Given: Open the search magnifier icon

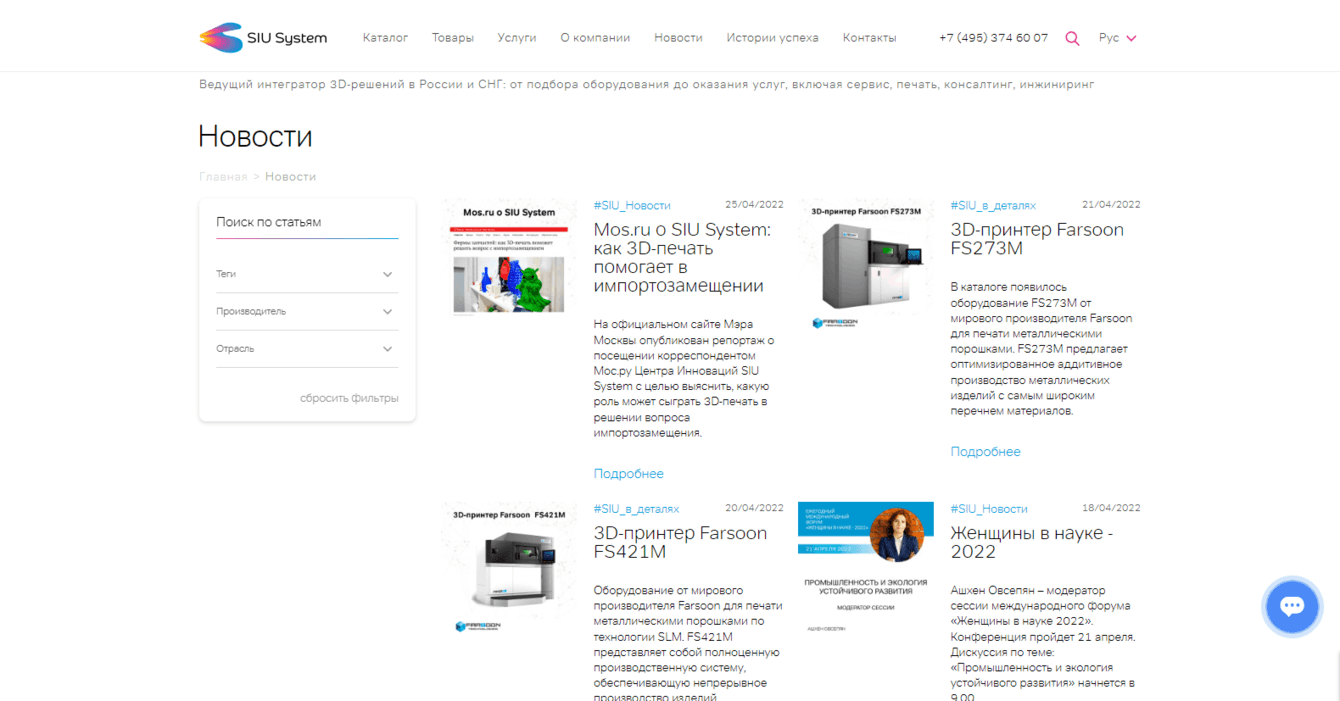Looking at the screenshot, I should 1072,38.
